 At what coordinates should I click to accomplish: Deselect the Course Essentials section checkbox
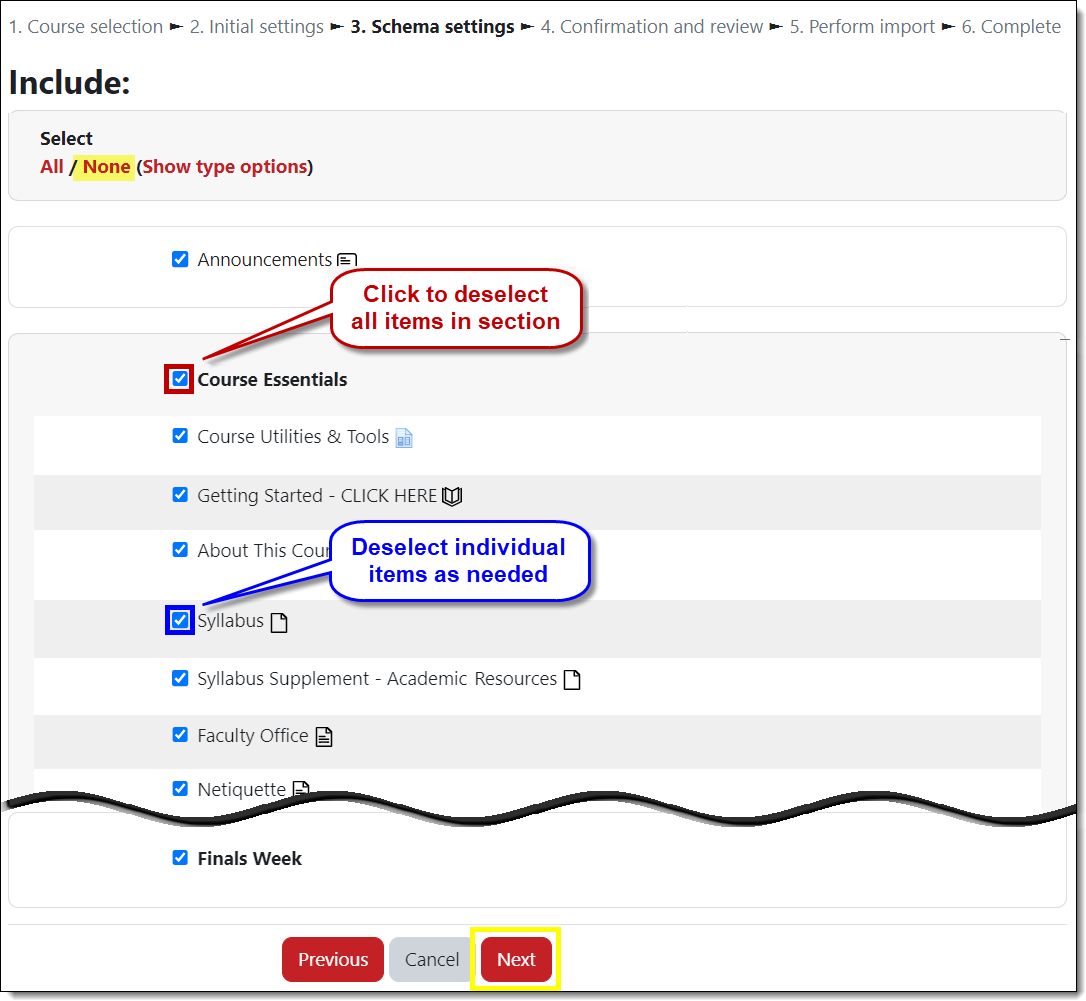[x=180, y=379]
